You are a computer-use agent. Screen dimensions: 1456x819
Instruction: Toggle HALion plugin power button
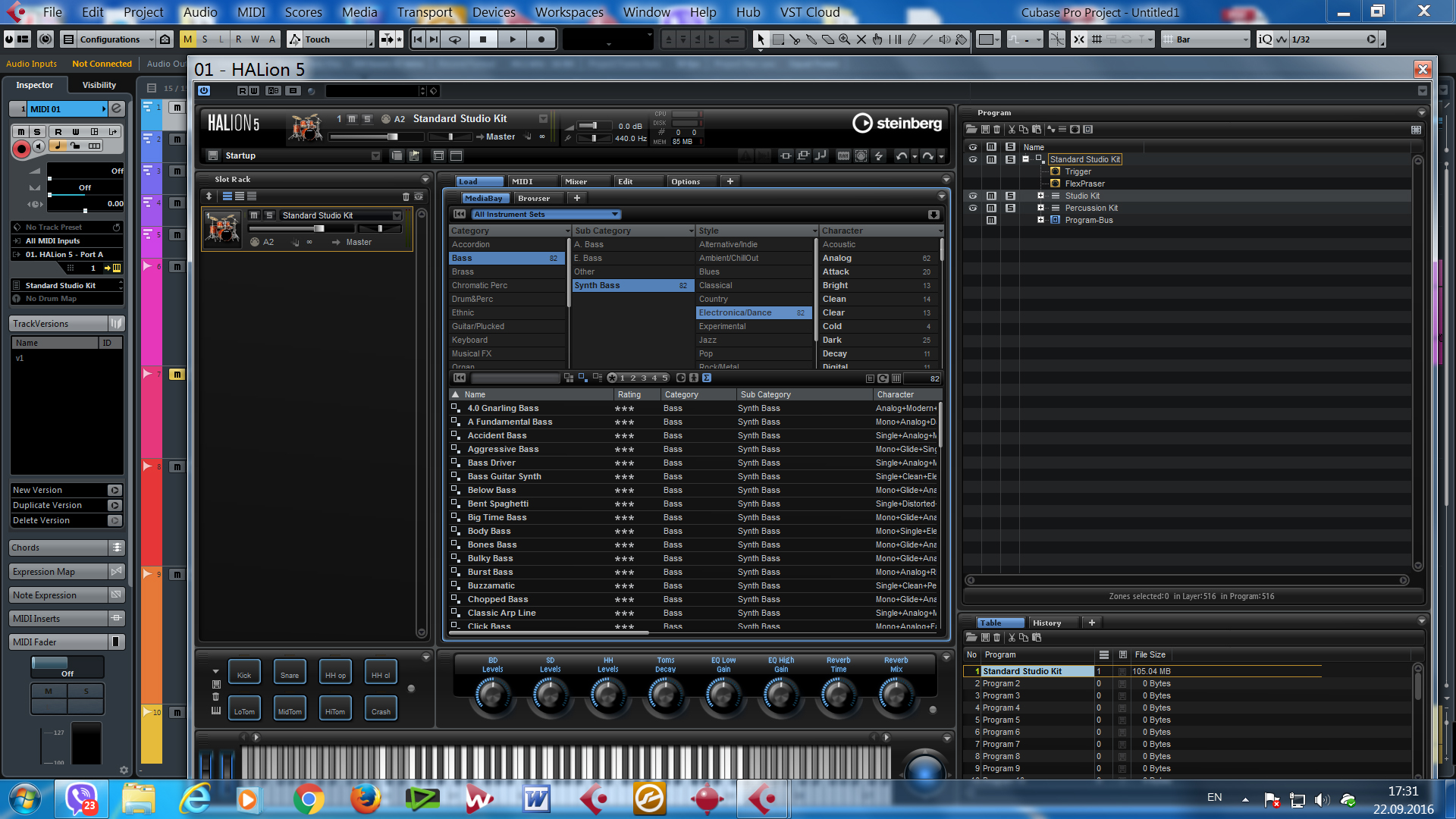coord(204,91)
